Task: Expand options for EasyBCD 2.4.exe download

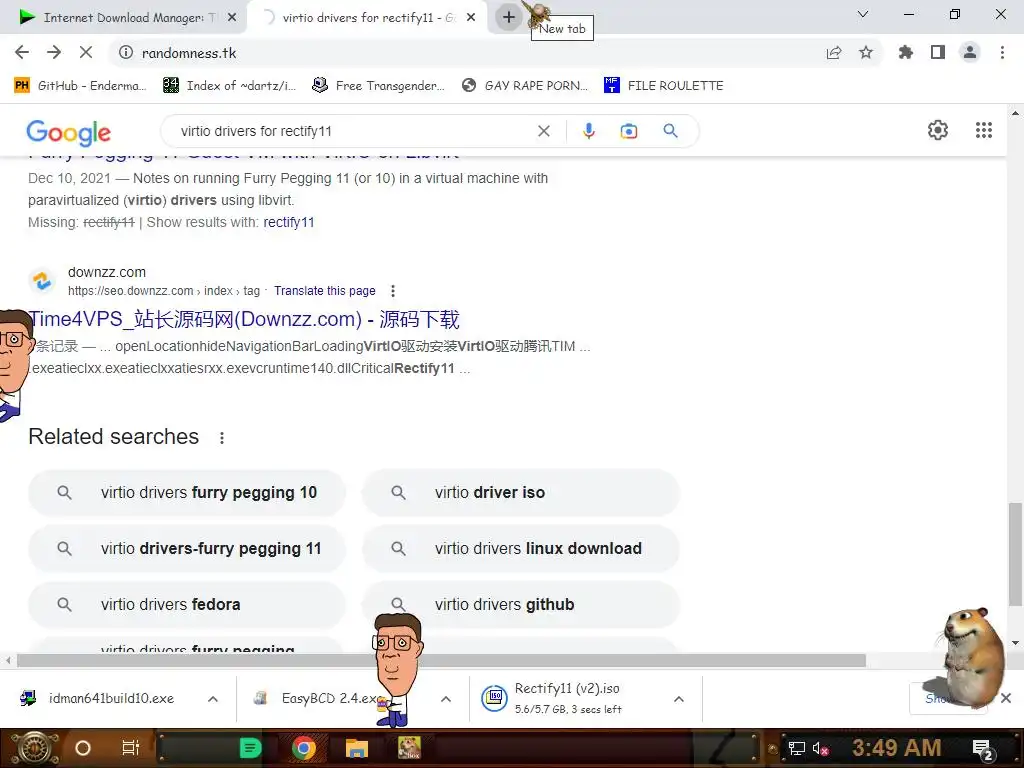Action: [x=446, y=699]
